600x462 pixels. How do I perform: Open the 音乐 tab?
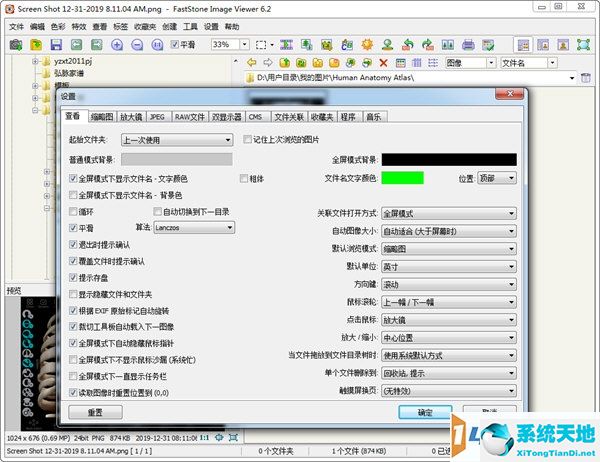373,117
